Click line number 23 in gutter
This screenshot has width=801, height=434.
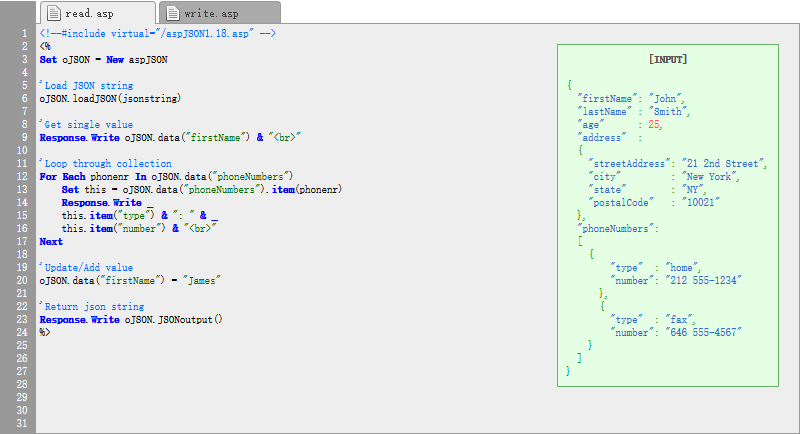[x=22, y=320]
